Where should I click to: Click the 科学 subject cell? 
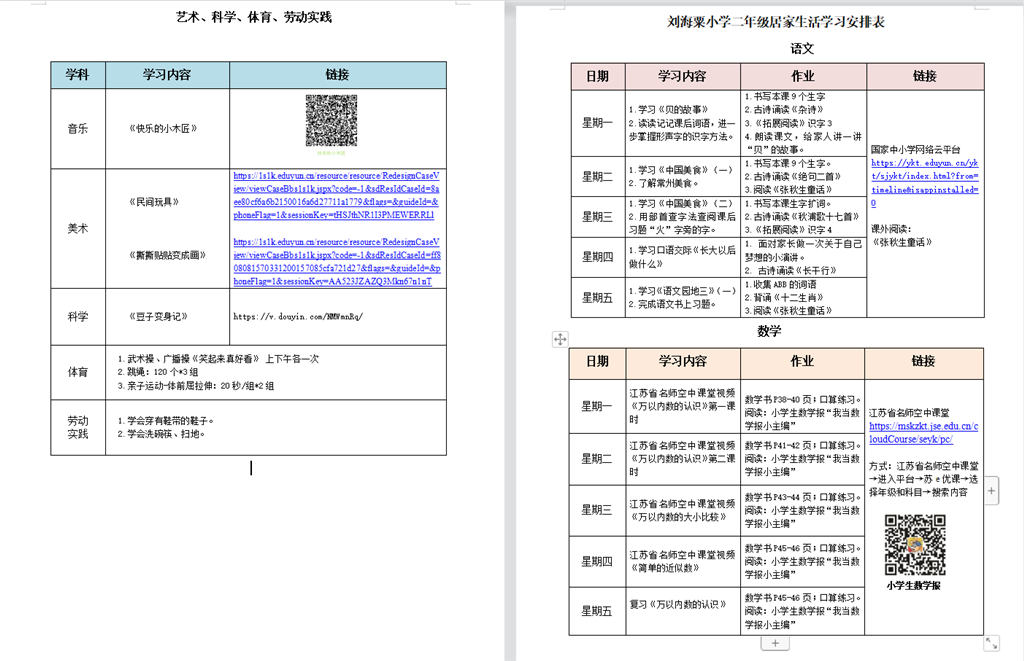pos(78,317)
